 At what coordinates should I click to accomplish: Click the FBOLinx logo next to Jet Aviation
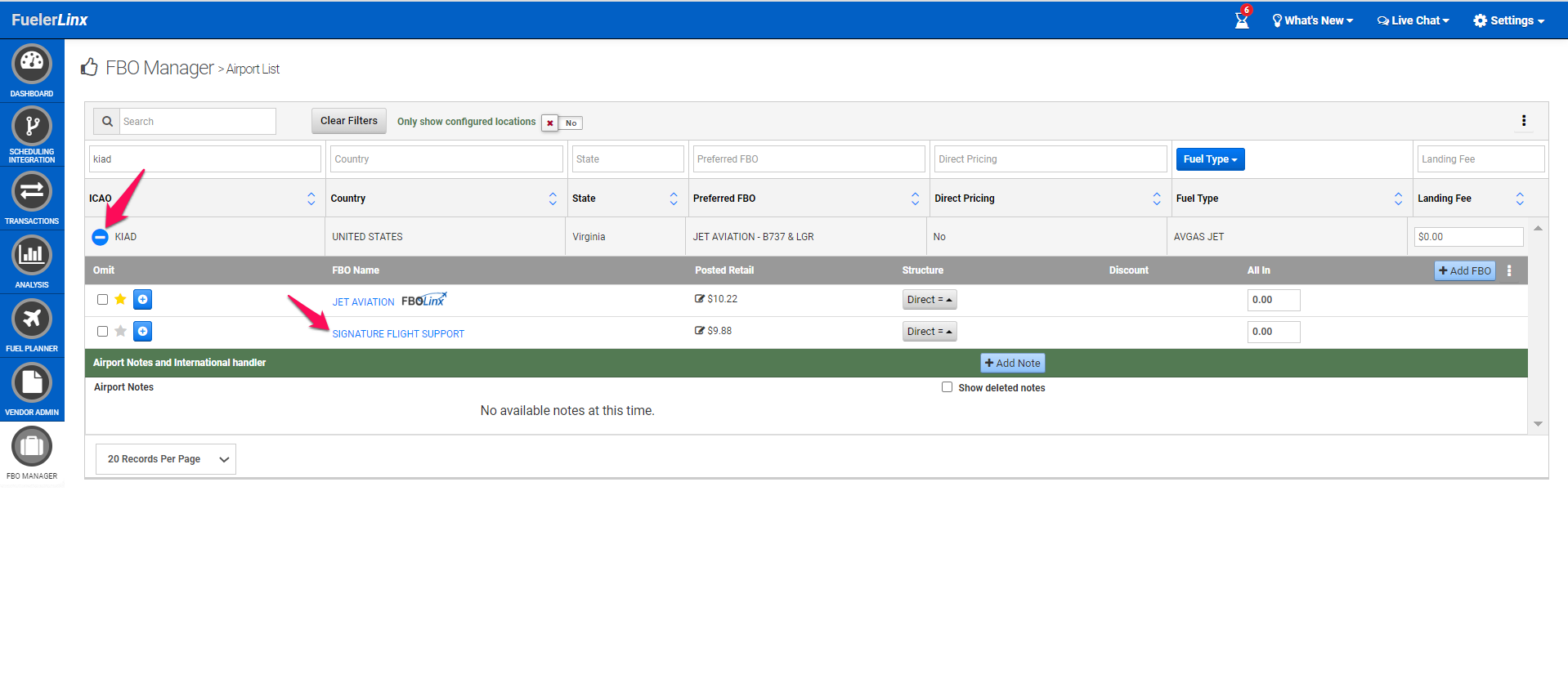424,300
